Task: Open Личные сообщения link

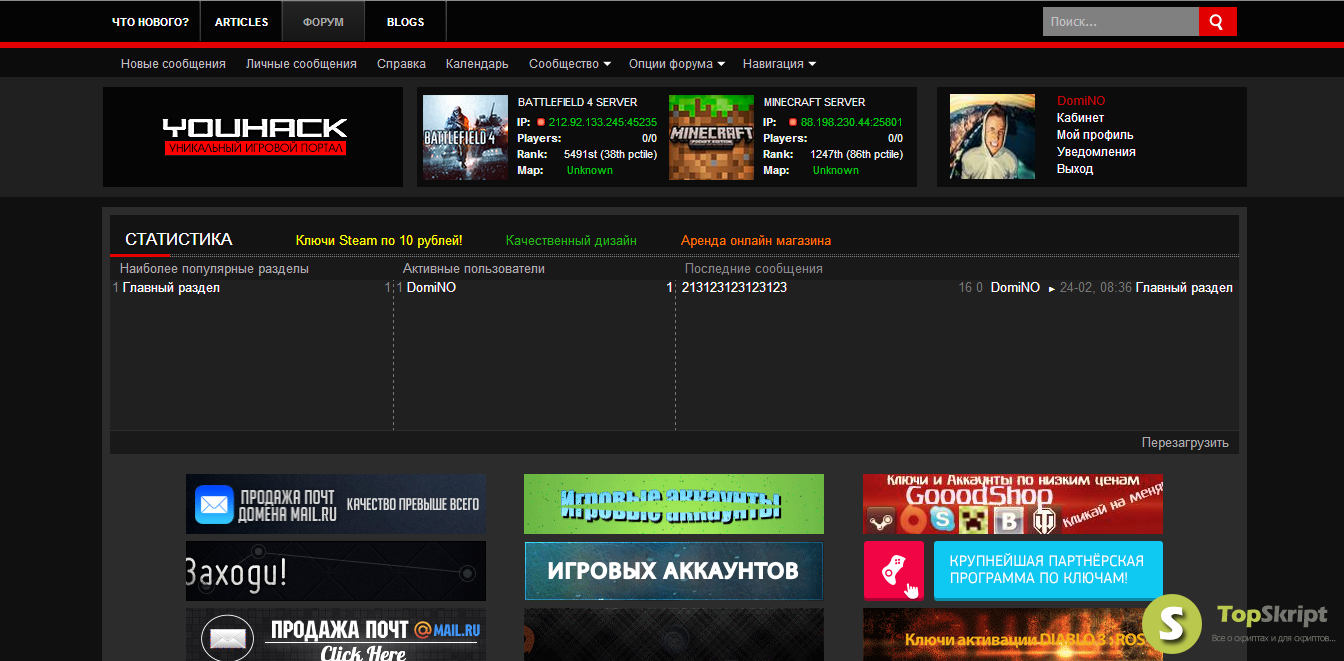Action: click(301, 64)
